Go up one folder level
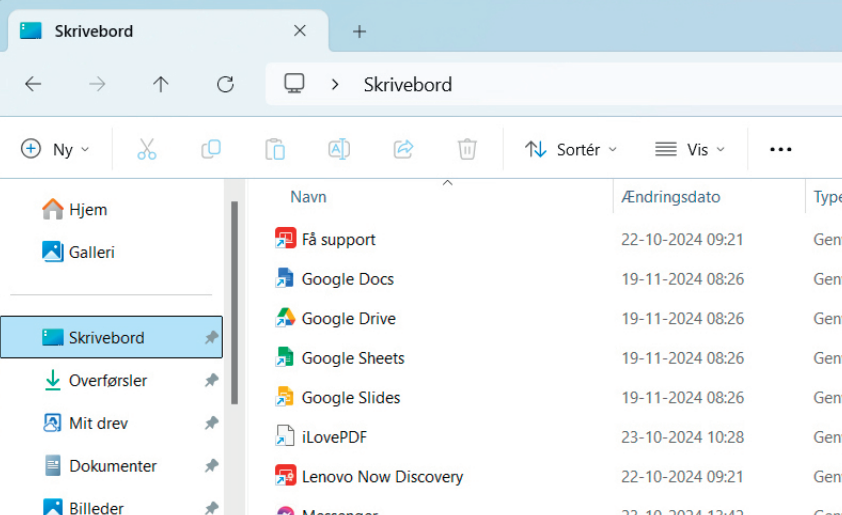Screen dimensions: 842x515 [x=161, y=84]
